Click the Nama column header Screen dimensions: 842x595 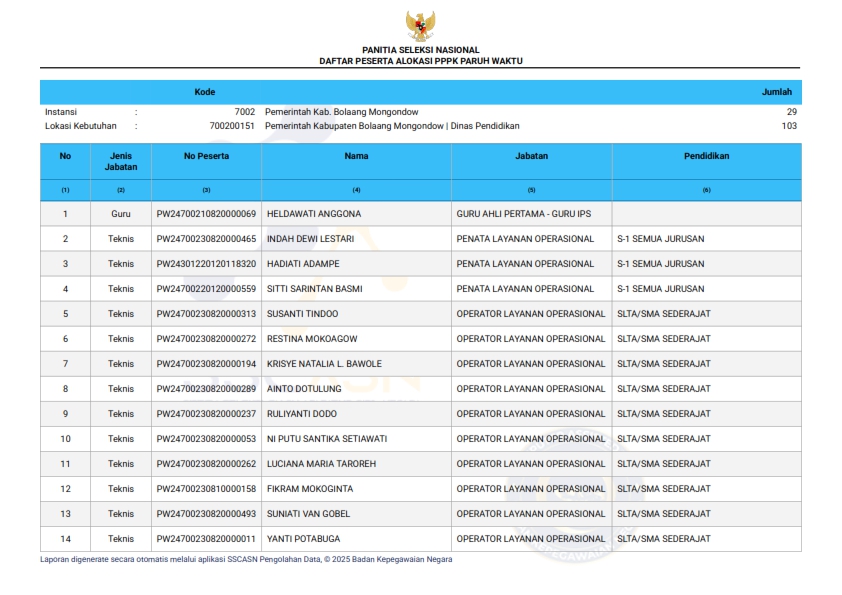coord(356,156)
